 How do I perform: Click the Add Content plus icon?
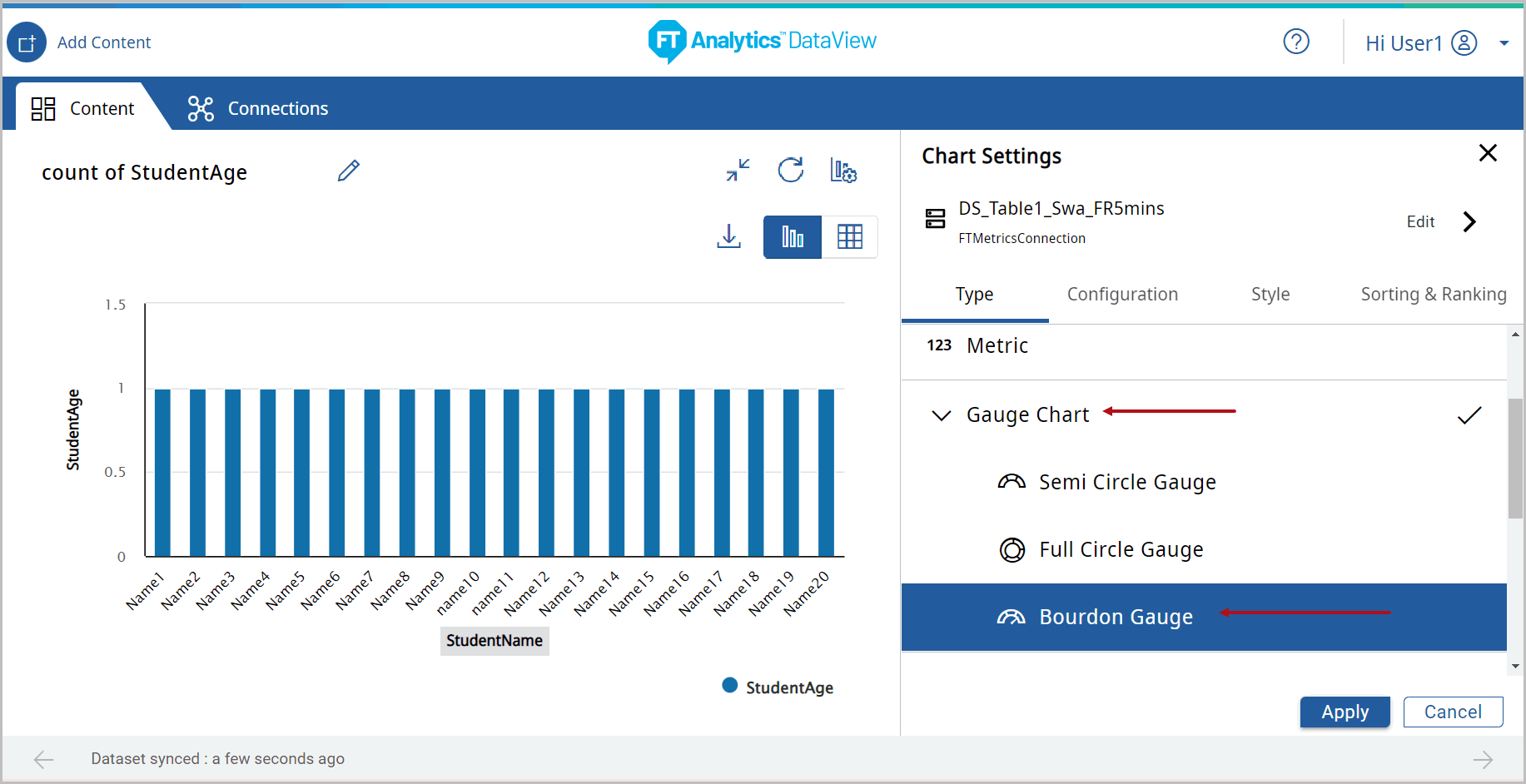click(27, 42)
